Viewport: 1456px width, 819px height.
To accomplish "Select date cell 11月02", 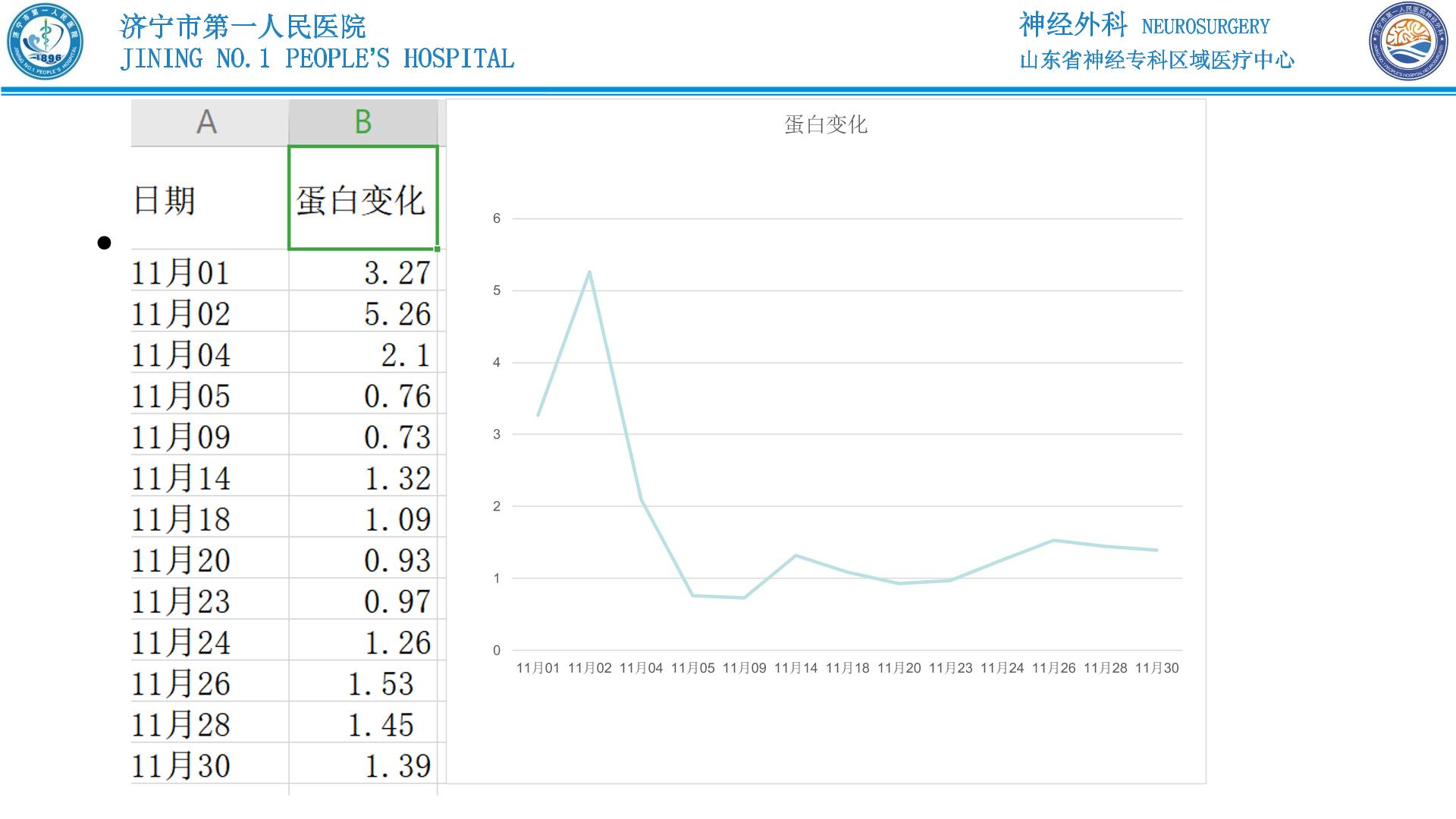I will tap(209, 312).
